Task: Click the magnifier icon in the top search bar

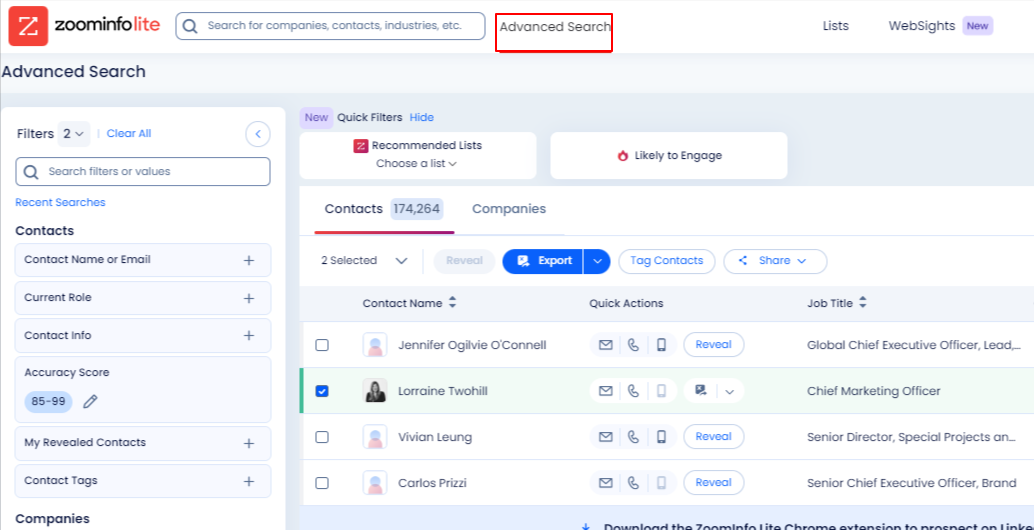Action: tap(191, 26)
